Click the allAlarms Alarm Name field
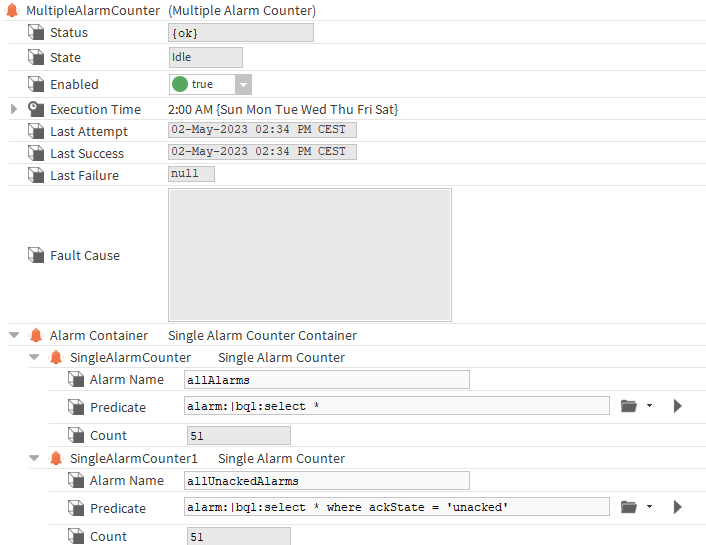The height and width of the screenshot is (545, 706). click(x=327, y=380)
